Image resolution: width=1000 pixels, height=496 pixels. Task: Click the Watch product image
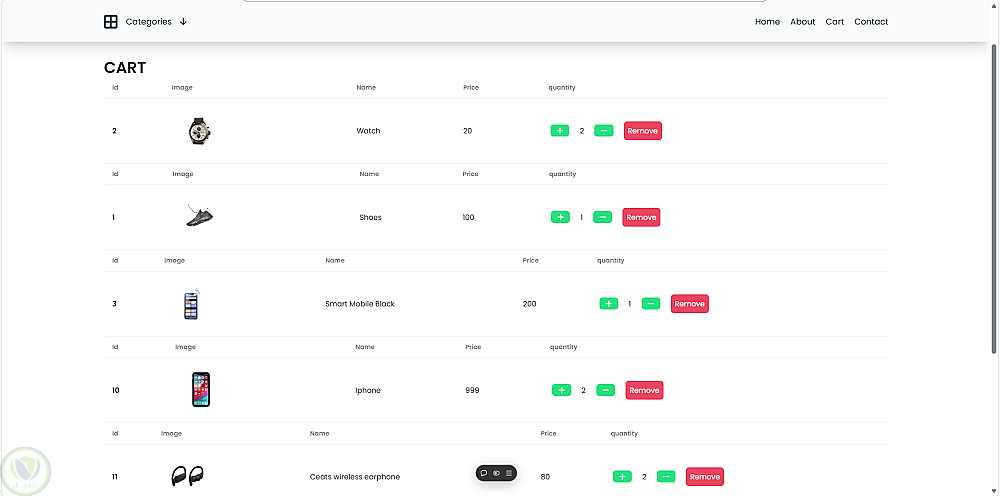pyautogui.click(x=199, y=131)
